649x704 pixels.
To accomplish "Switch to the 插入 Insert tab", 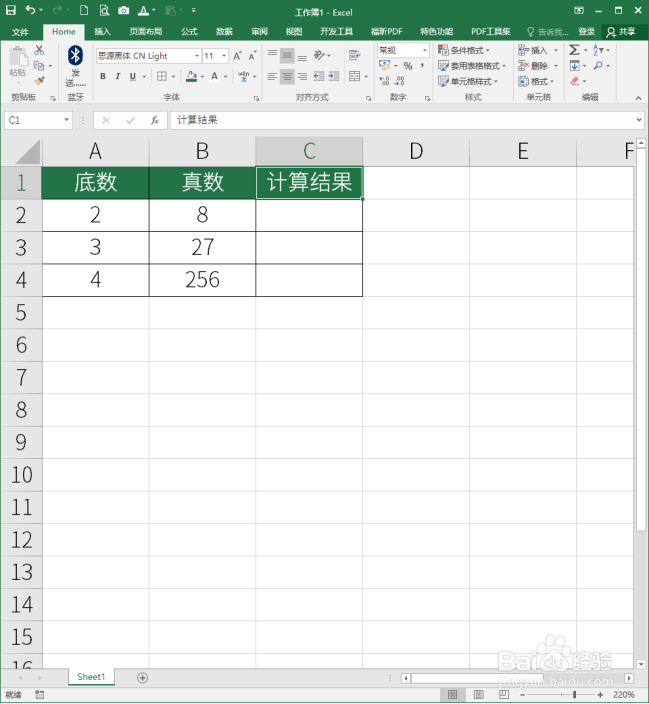I will click(x=102, y=31).
